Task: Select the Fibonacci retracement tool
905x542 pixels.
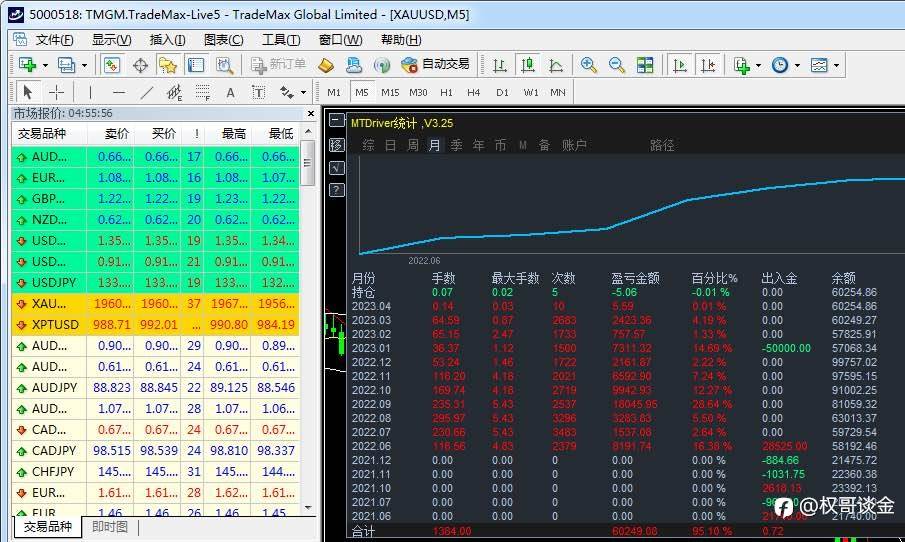Action: pos(203,92)
